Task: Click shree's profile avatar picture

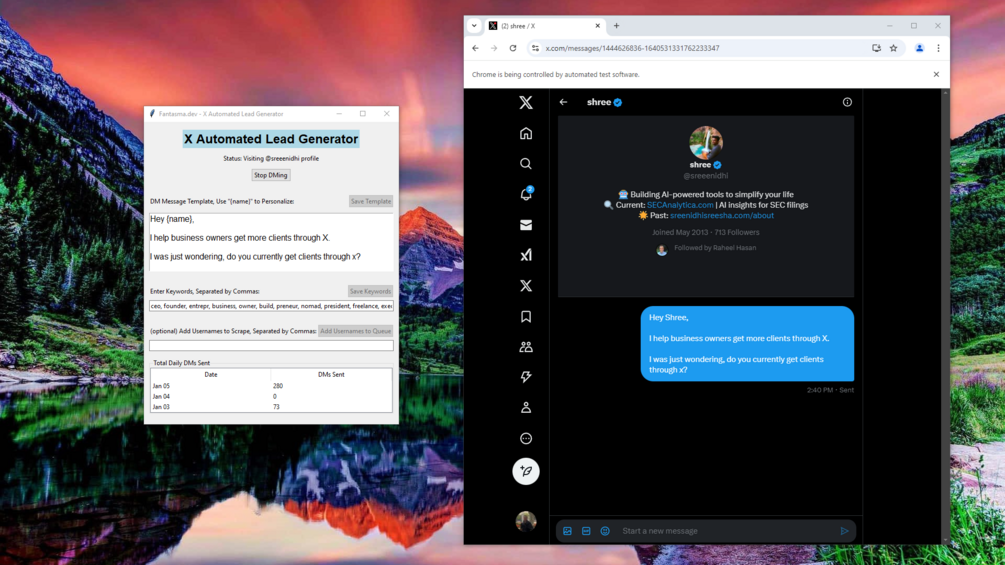Action: (x=706, y=142)
